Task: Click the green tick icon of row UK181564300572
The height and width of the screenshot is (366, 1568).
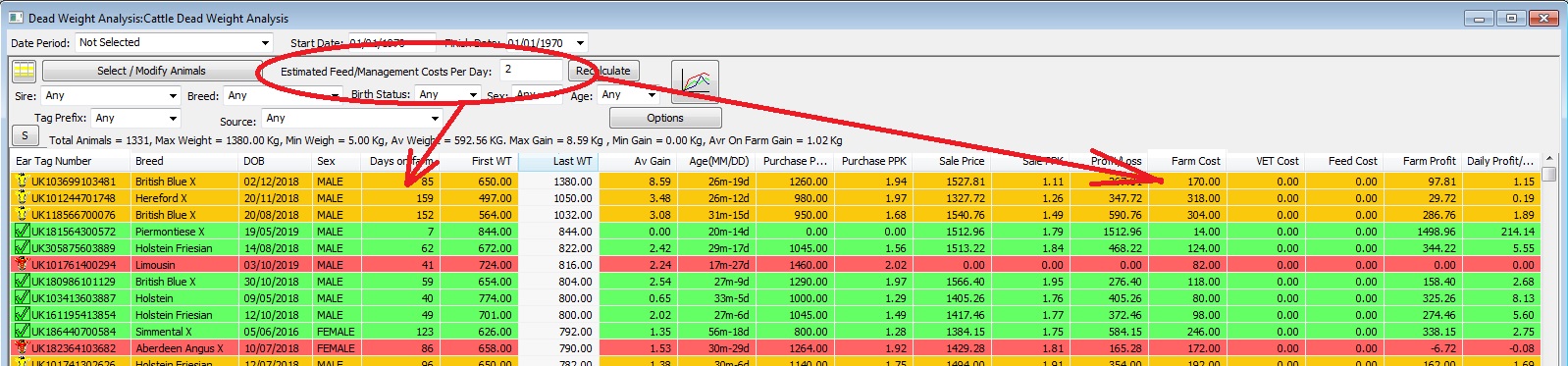Action: 22,232
